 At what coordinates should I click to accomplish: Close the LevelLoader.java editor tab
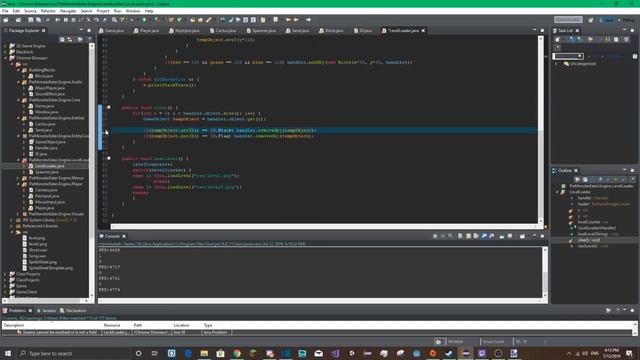click(x=423, y=31)
